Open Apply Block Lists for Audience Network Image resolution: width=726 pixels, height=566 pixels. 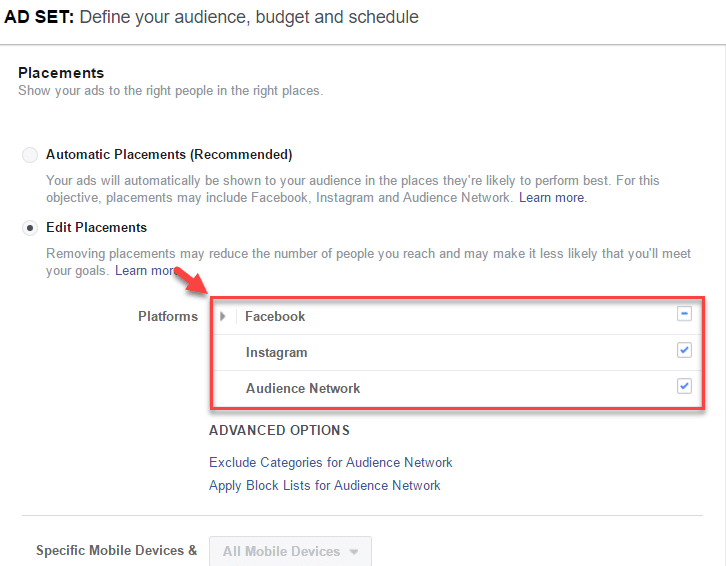325,485
